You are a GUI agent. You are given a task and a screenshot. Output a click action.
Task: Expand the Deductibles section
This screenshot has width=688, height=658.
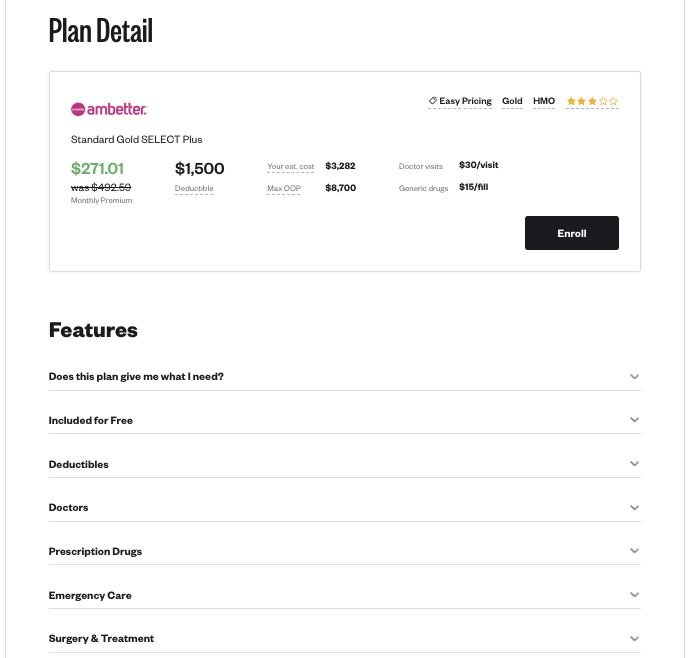(344, 464)
